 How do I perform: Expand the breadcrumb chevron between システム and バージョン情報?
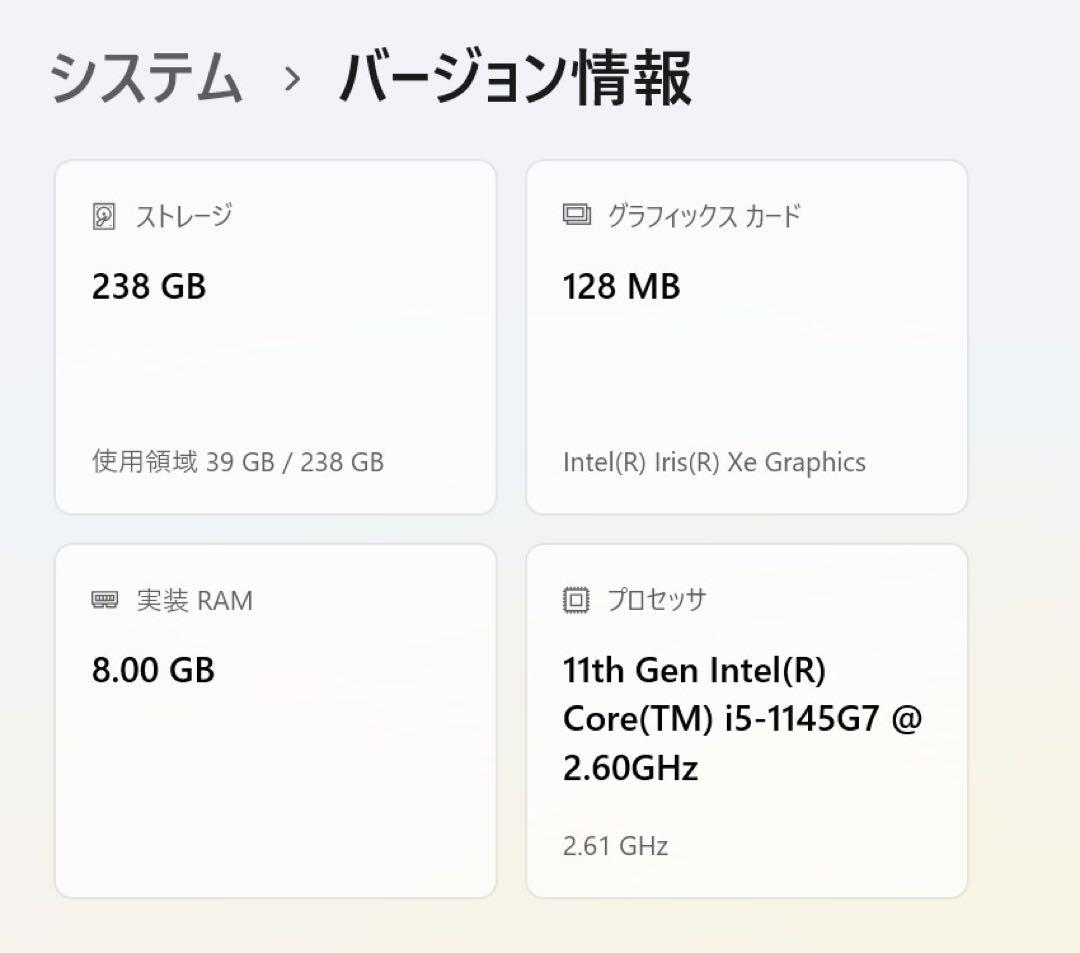point(291,82)
